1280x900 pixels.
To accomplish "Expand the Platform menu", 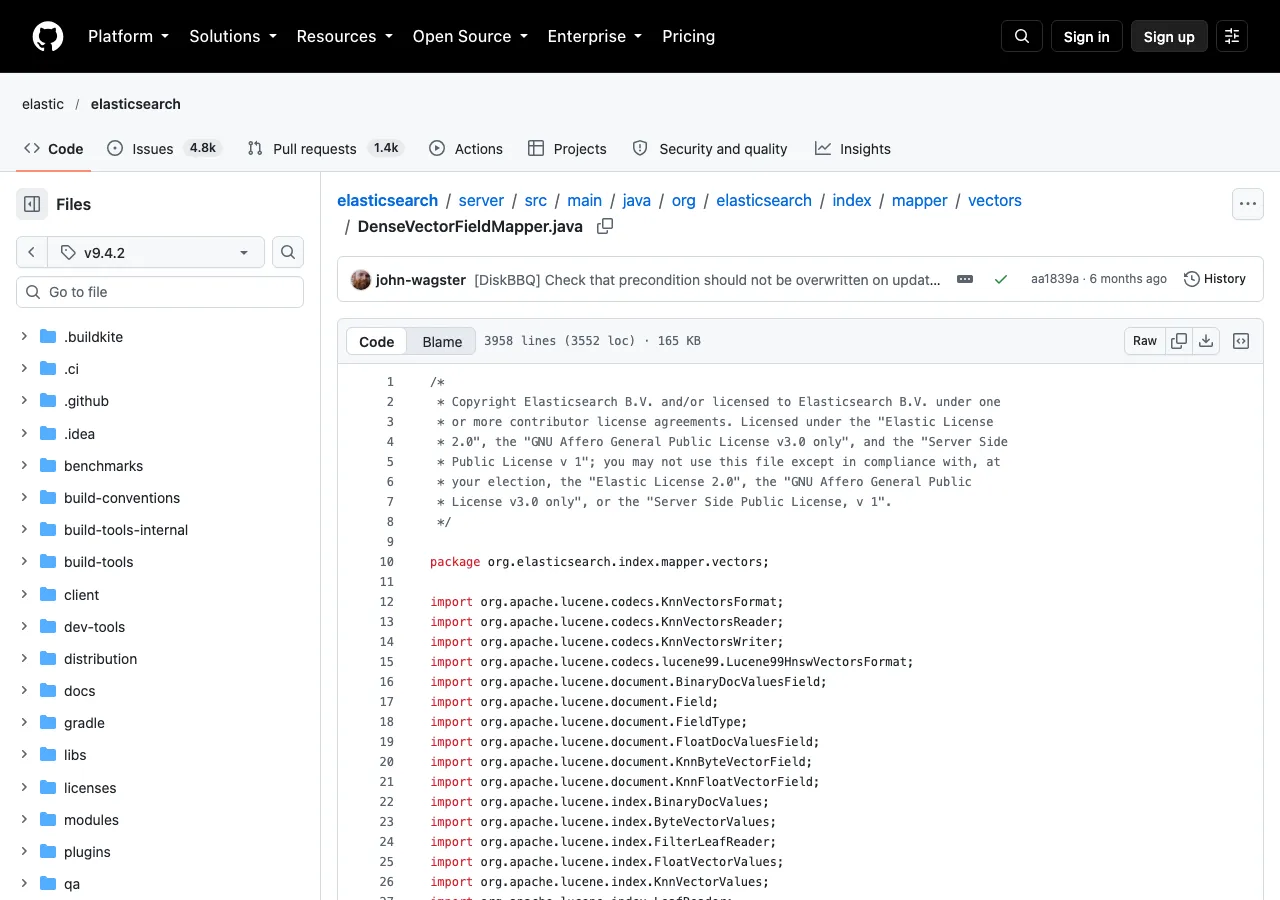I will (x=128, y=36).
